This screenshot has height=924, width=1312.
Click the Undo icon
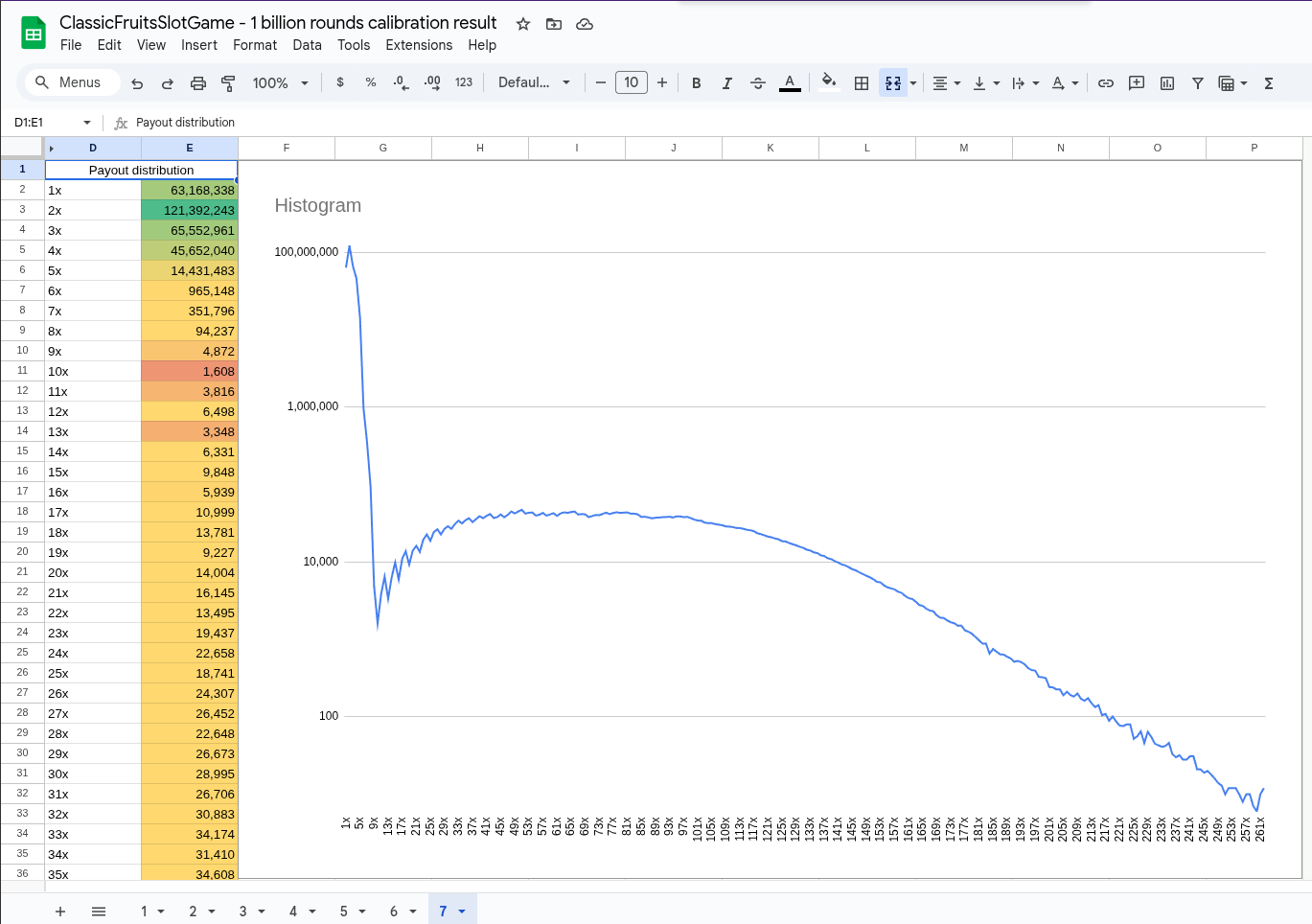[x=137, y=83]
